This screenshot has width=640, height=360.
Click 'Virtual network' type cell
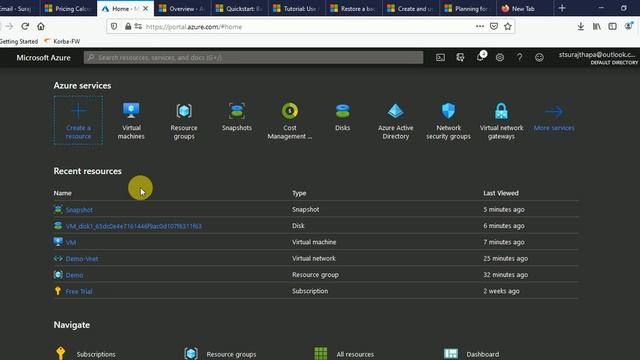pos(314,258)
